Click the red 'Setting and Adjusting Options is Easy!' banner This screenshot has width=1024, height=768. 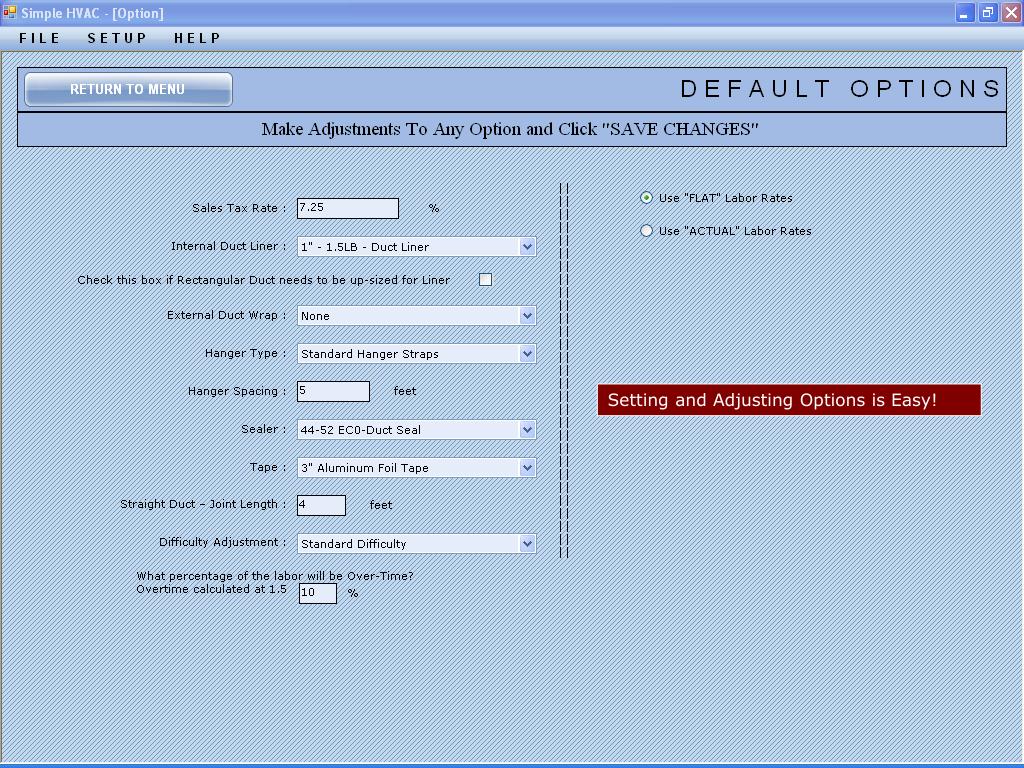789,400
